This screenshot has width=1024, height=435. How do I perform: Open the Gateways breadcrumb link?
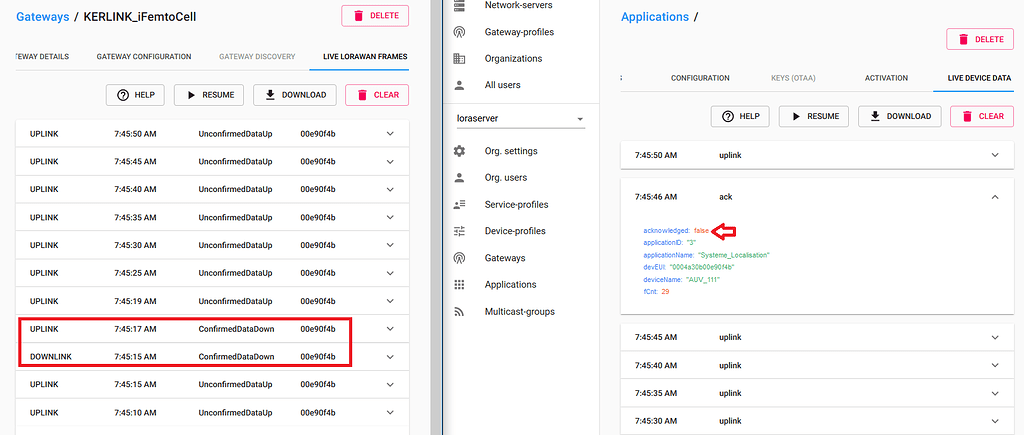click(42, 17)
